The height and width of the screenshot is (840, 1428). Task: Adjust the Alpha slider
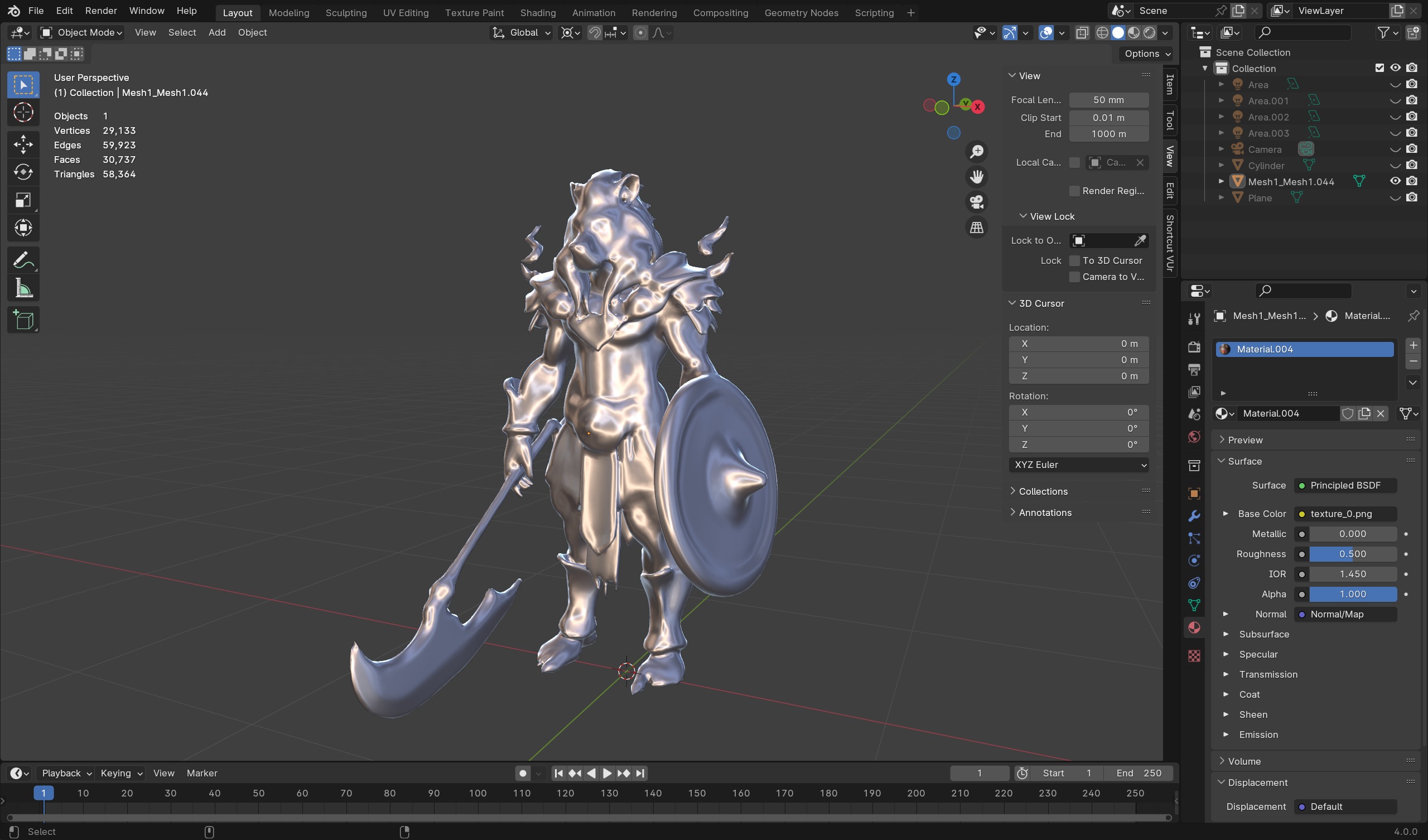1352,595
